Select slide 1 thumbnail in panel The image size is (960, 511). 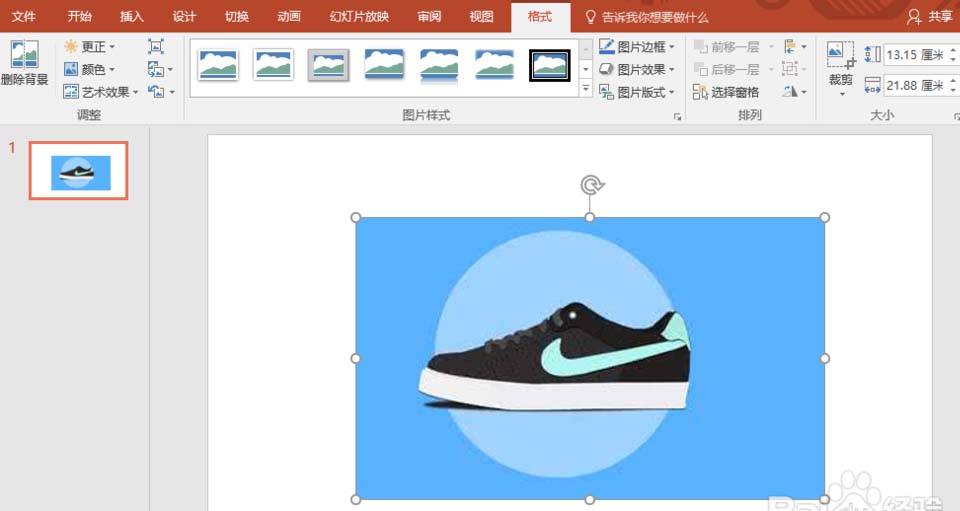[78, 171]
